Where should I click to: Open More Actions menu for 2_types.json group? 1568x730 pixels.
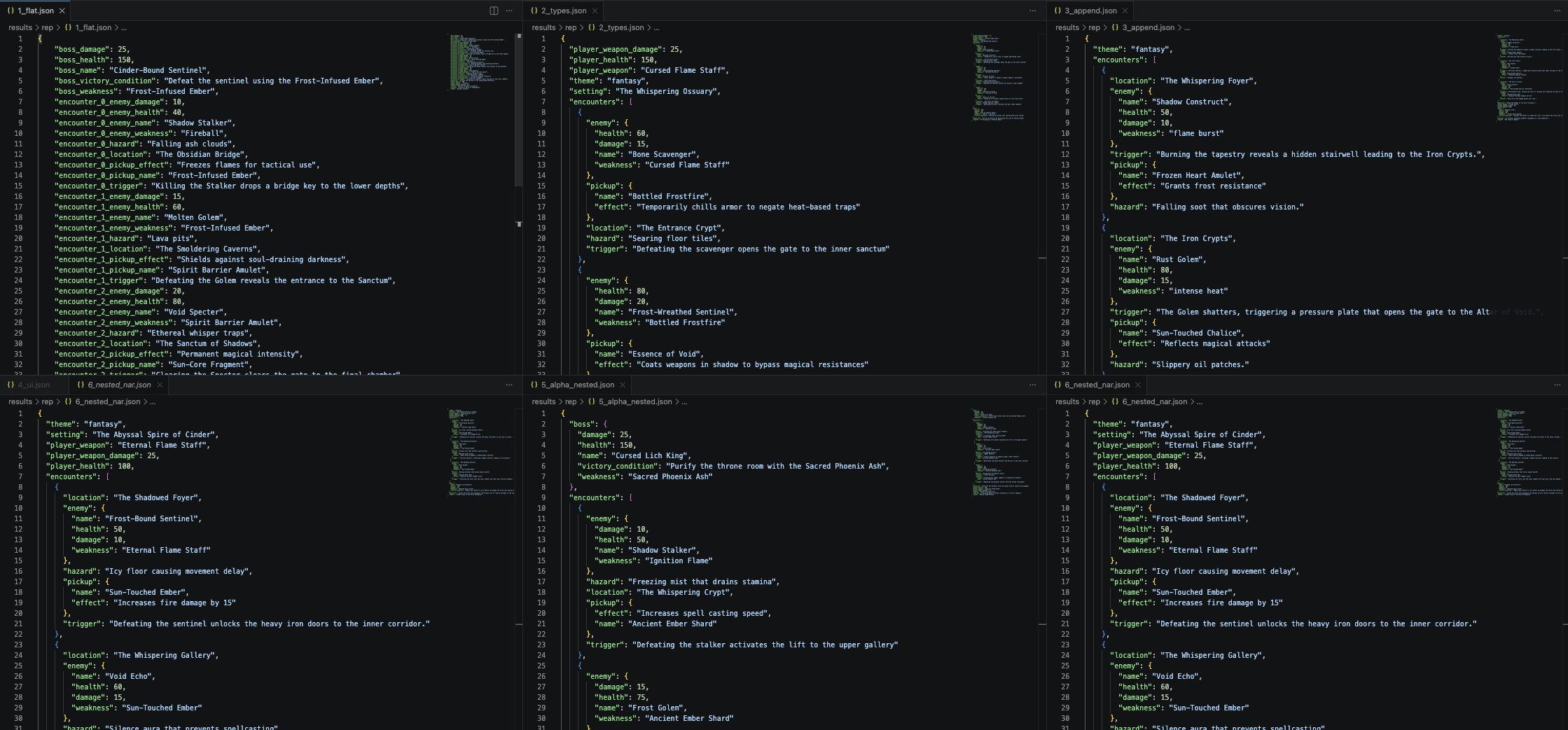[x=1032, y=11]
